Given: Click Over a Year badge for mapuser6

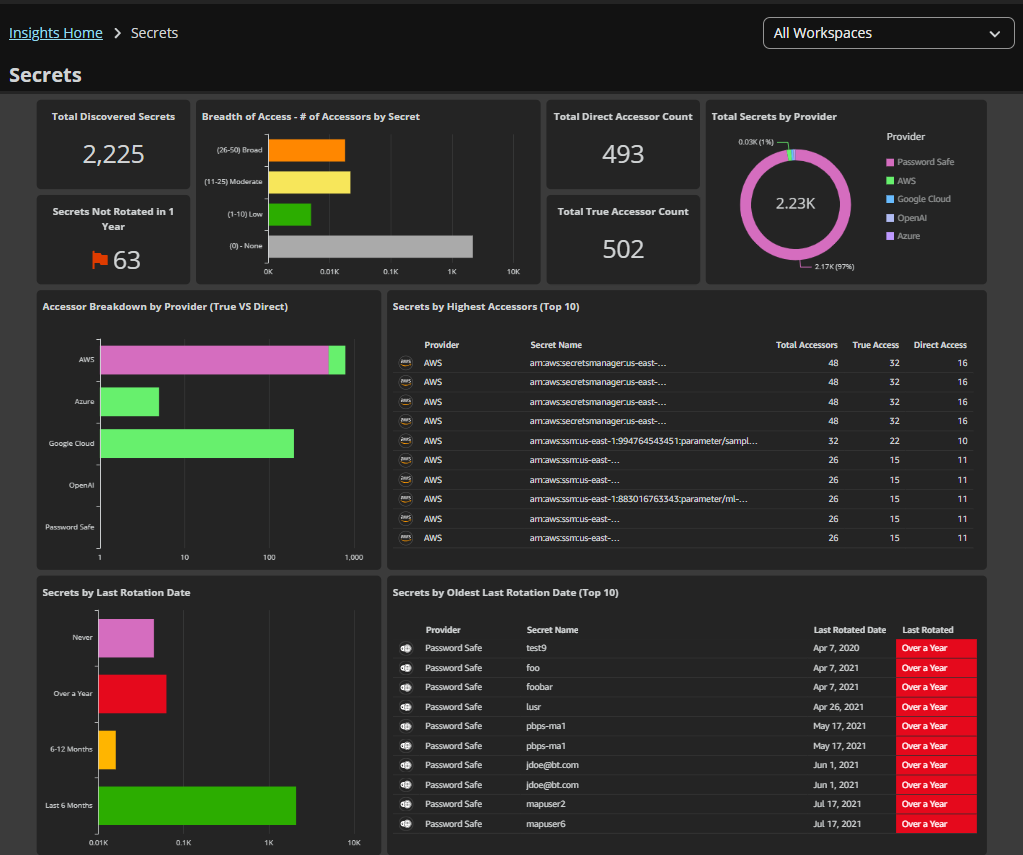Looking at the screenshot, I should click(937, 824).
